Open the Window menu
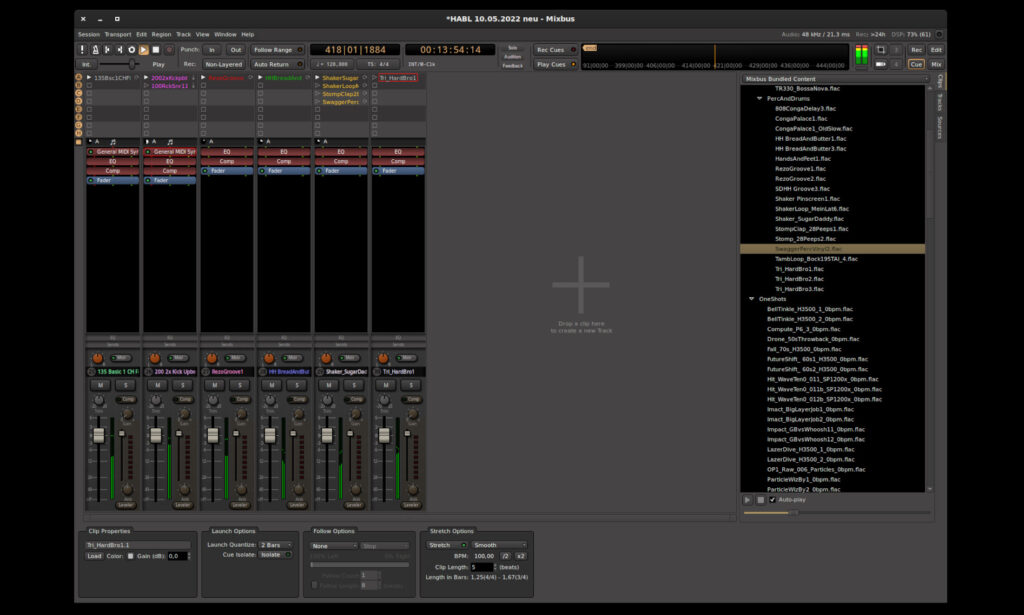This screenshot has height=615, width=1024. pyautogui.click(x=225, y=35)
